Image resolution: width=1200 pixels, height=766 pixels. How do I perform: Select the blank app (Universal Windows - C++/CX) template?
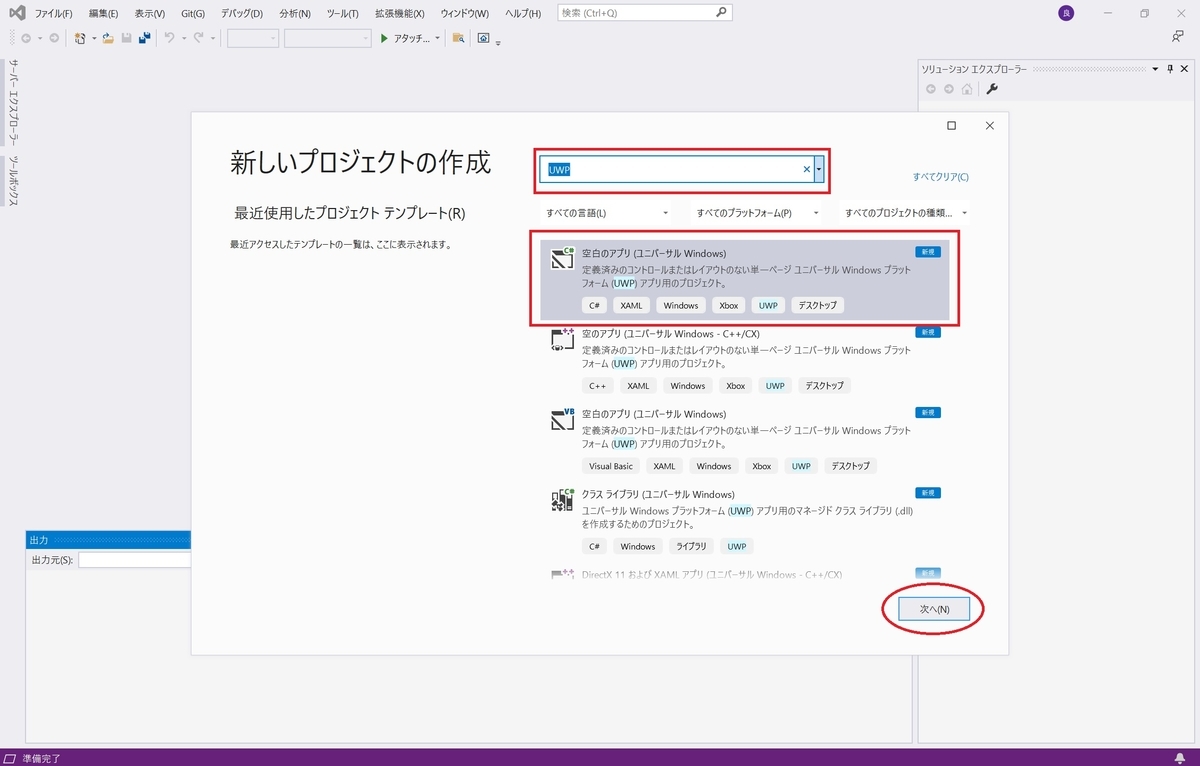(745, 361)
